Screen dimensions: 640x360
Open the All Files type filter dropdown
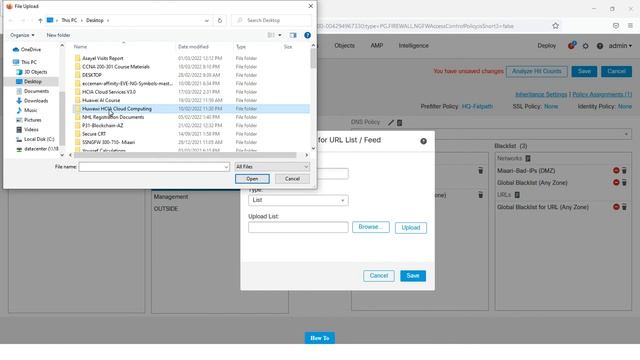pyautogui.click(x=272, y=167)
